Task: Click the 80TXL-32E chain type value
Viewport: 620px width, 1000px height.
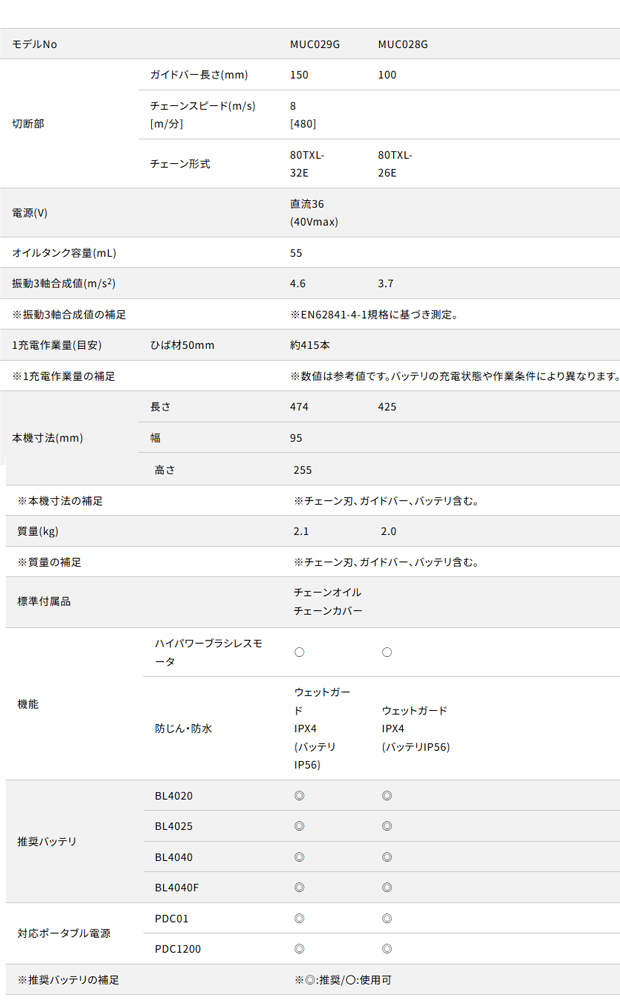Action: click(x=307, y=164)
